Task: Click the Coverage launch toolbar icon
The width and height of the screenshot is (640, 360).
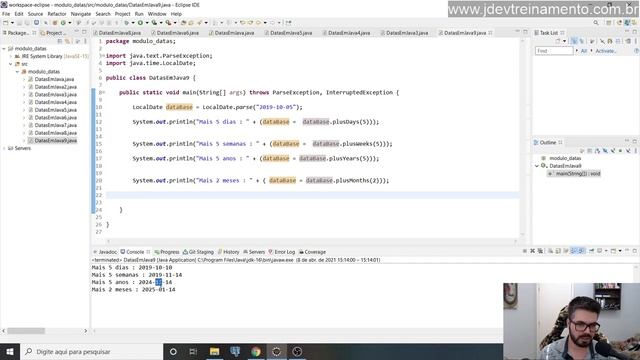Action: click(x=154, y=22)
